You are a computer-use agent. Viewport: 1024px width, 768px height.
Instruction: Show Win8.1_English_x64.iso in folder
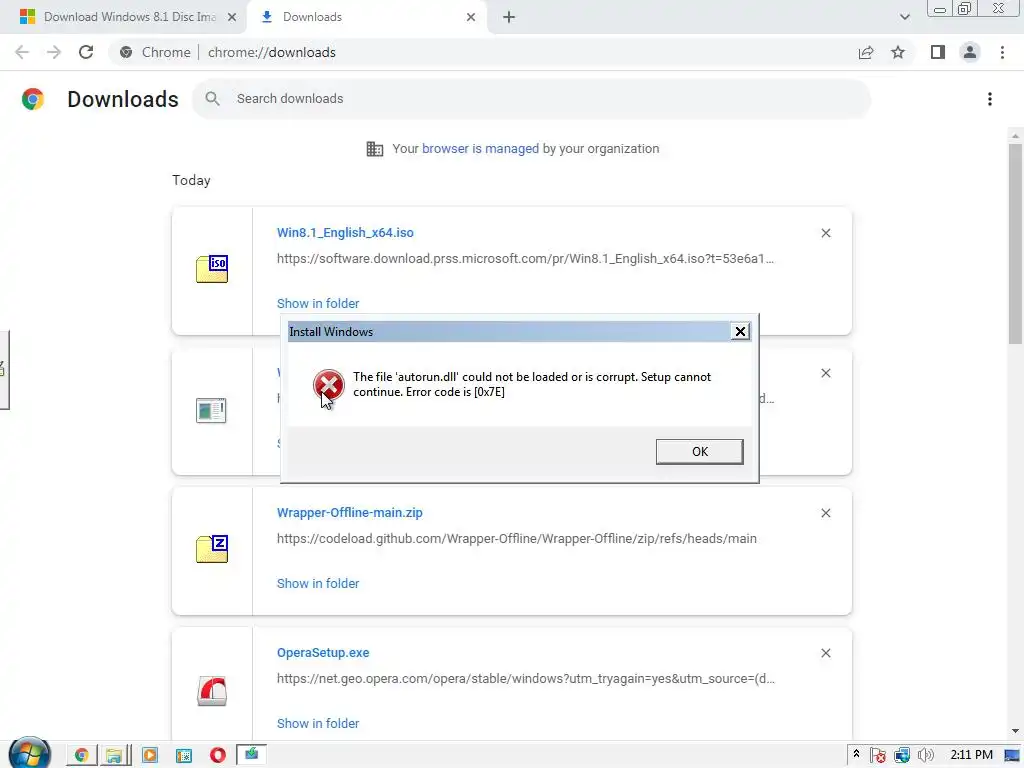point(318,304)
